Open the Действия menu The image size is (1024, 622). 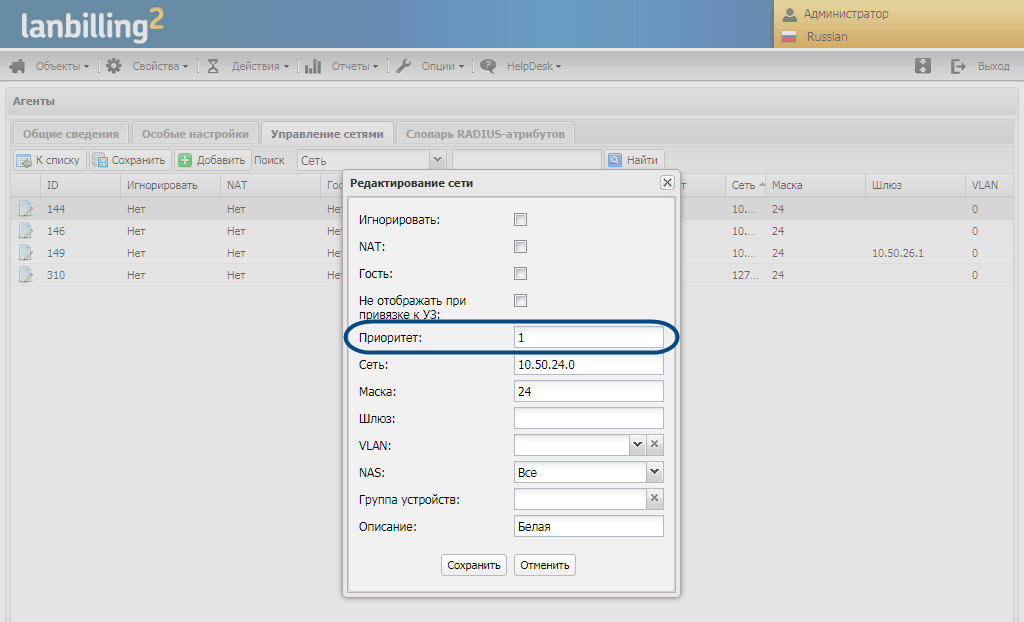[x=260, y=66]
